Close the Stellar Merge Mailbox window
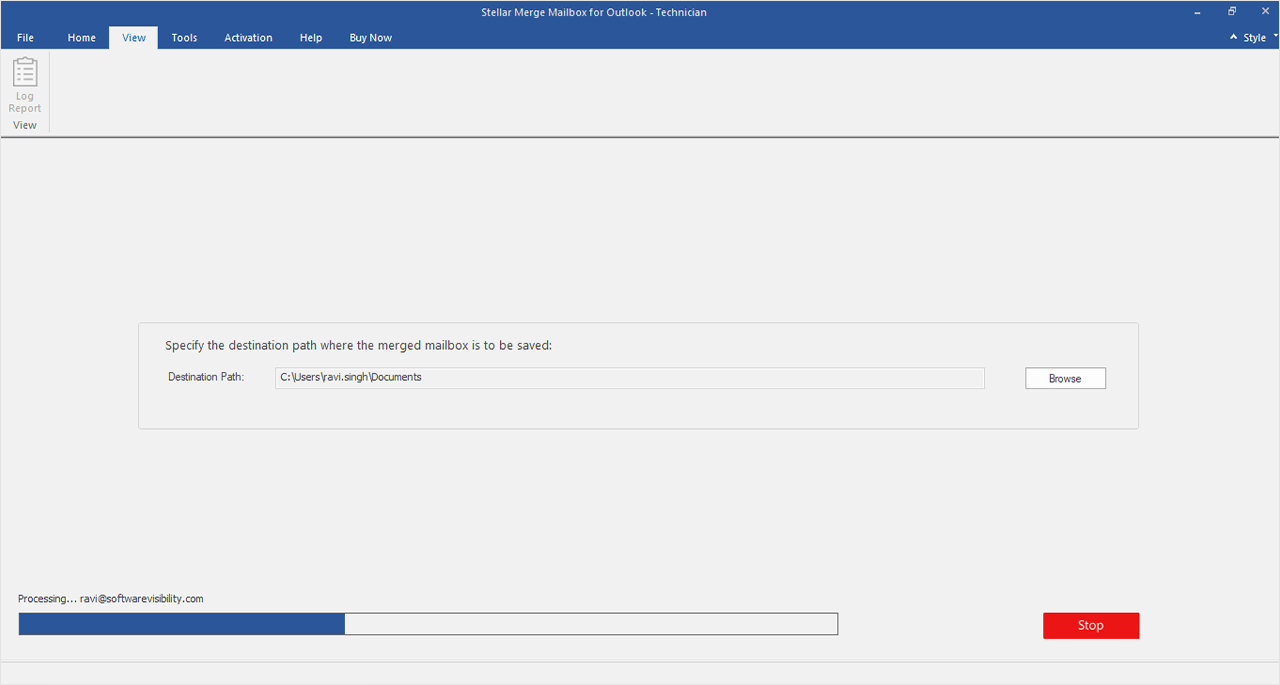 tap(1265, 12)
